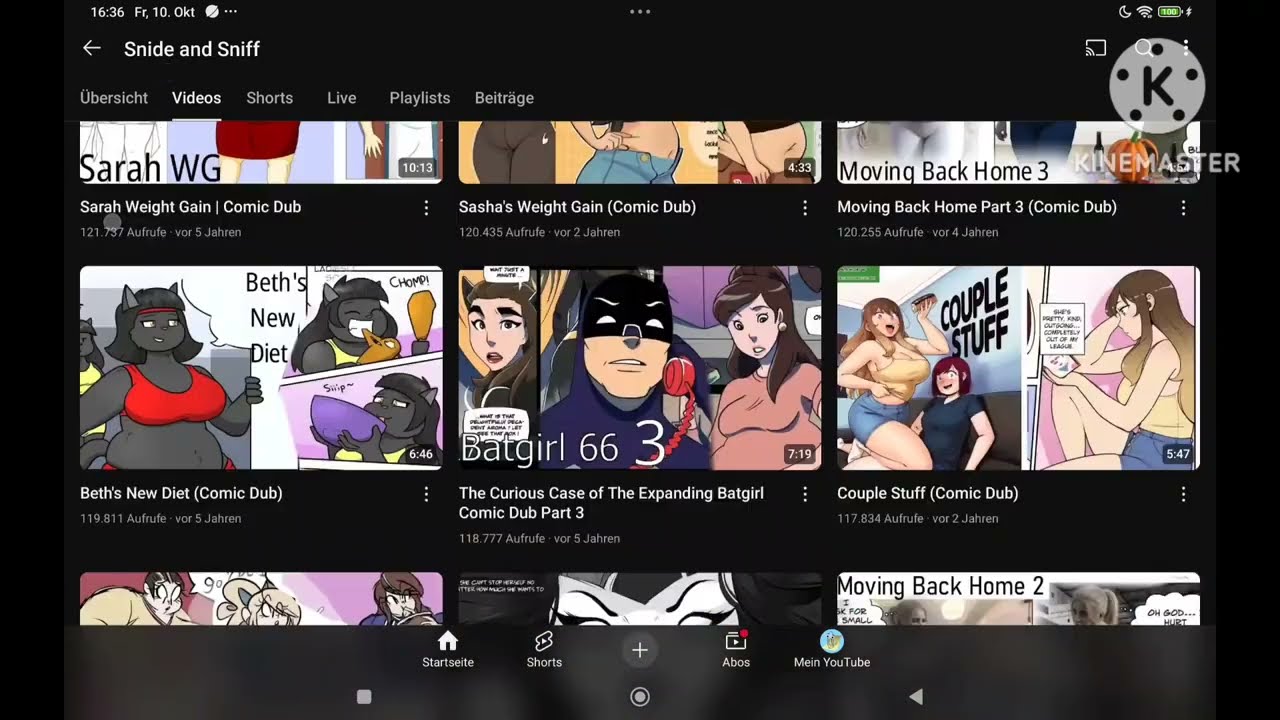Play Sarah WG thumbnail
This screenshot has width=1280, height=720.
tap(261, 152)
